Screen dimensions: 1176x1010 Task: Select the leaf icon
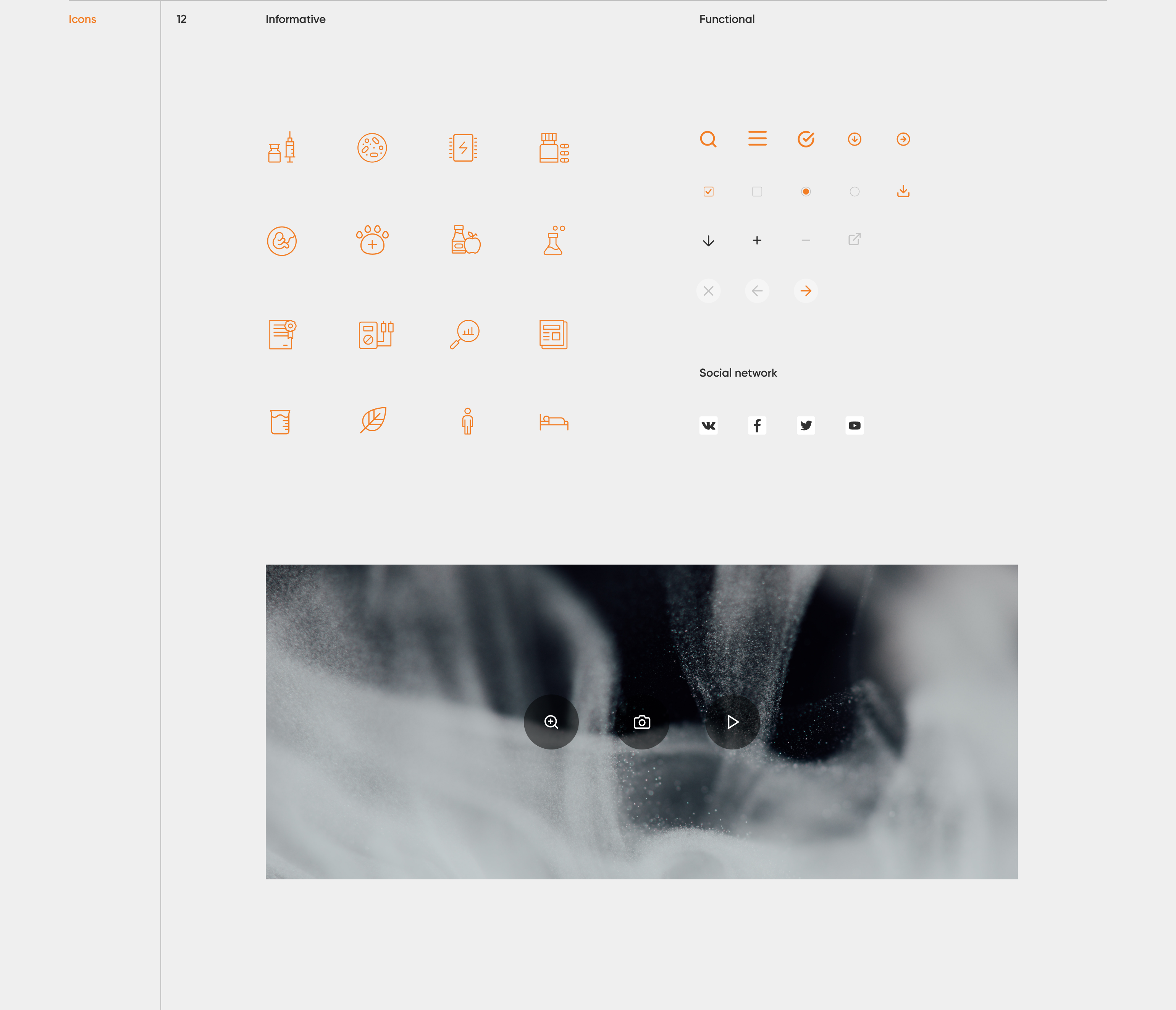[x=373, y=420]
